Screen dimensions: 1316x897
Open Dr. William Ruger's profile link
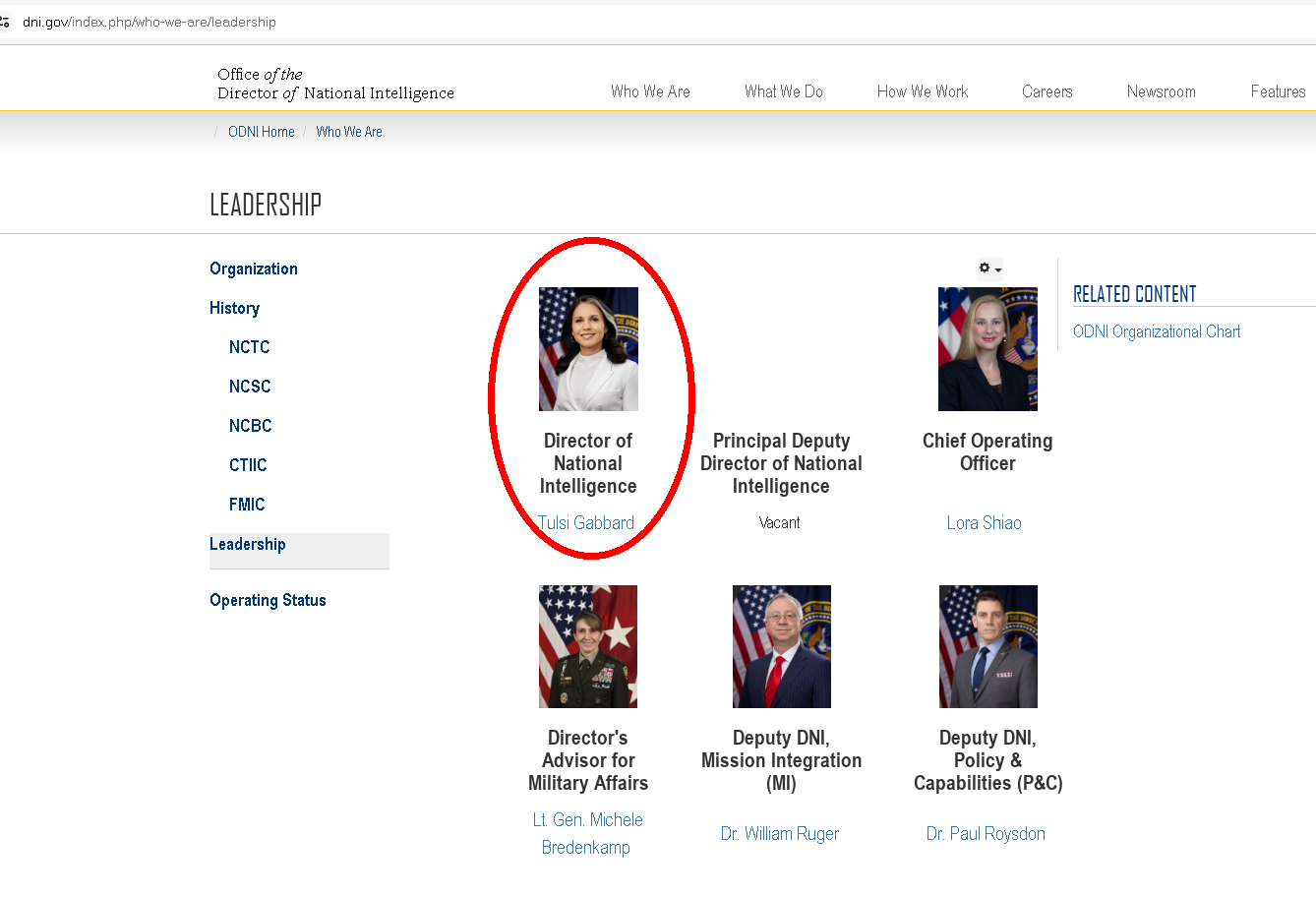click(x=780, y=834)
